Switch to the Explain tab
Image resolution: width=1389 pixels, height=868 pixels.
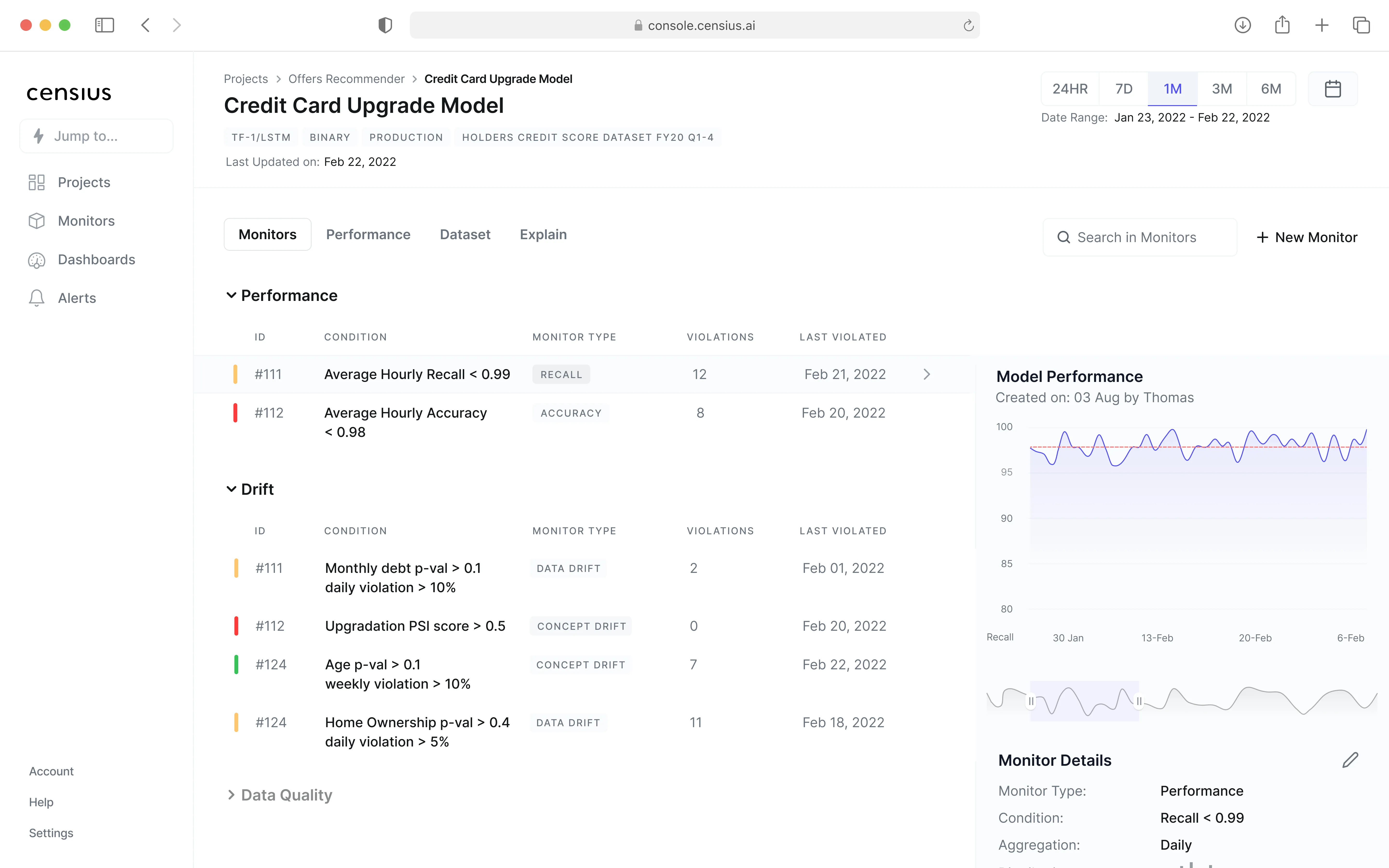(x=543, y=235)
